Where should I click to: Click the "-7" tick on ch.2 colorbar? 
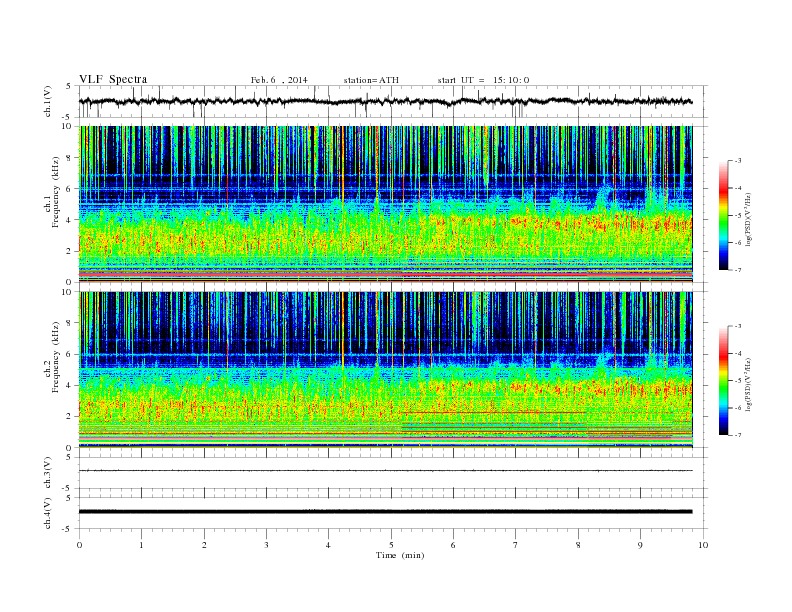(738, 435)
